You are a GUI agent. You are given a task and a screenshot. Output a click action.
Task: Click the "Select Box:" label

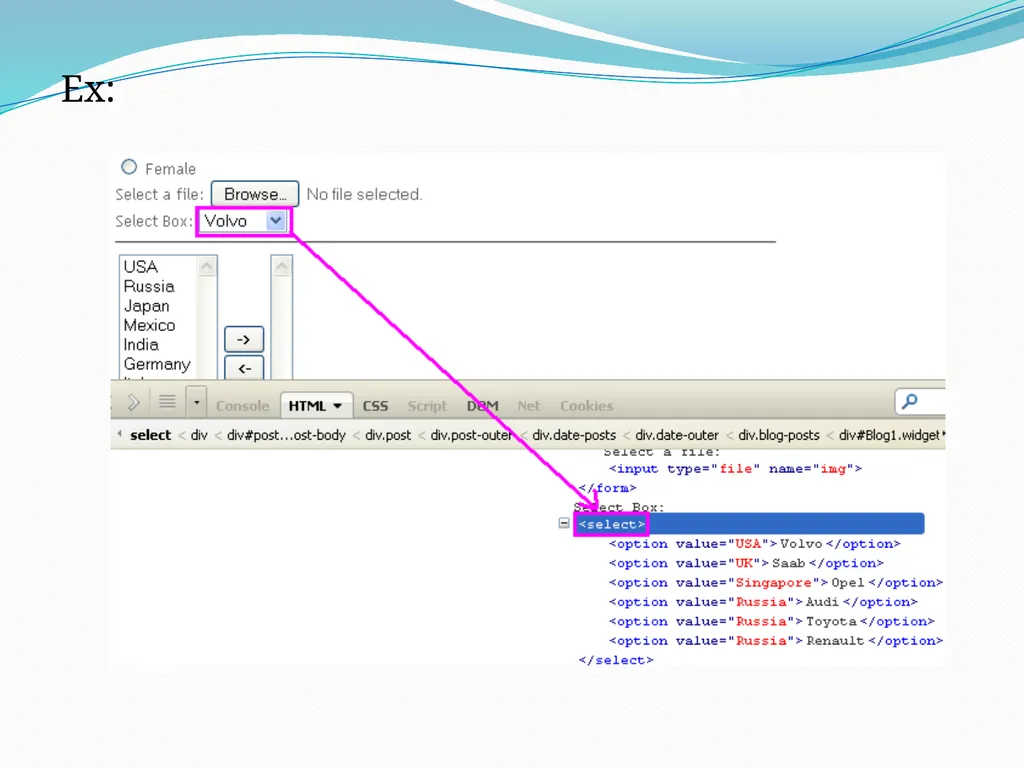point(154,221)
